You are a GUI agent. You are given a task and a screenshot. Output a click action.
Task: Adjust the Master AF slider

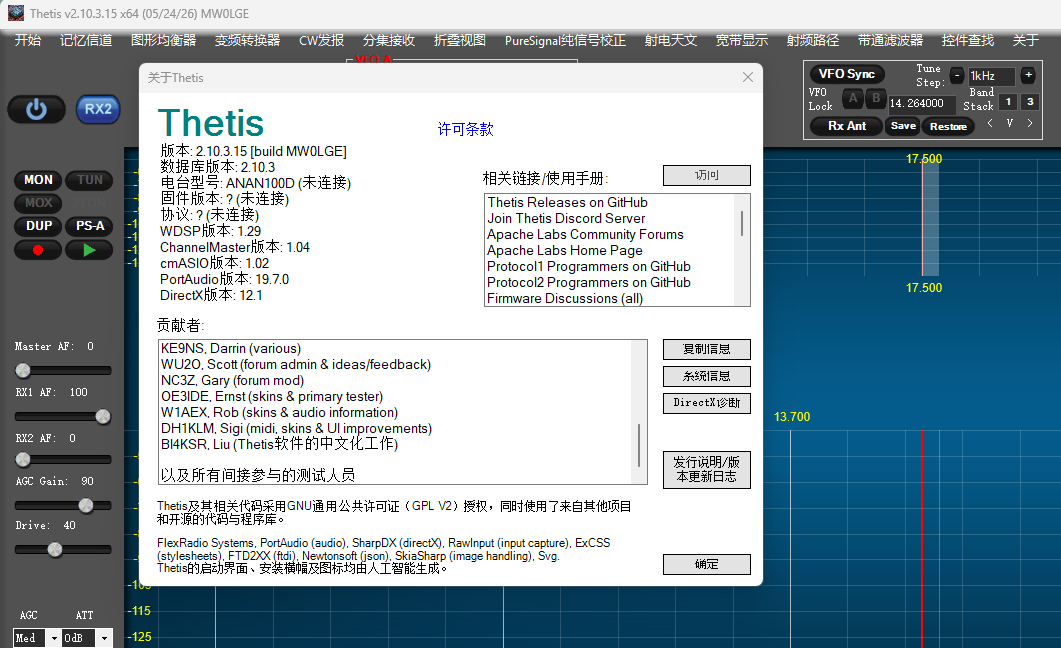coord(63,370)
